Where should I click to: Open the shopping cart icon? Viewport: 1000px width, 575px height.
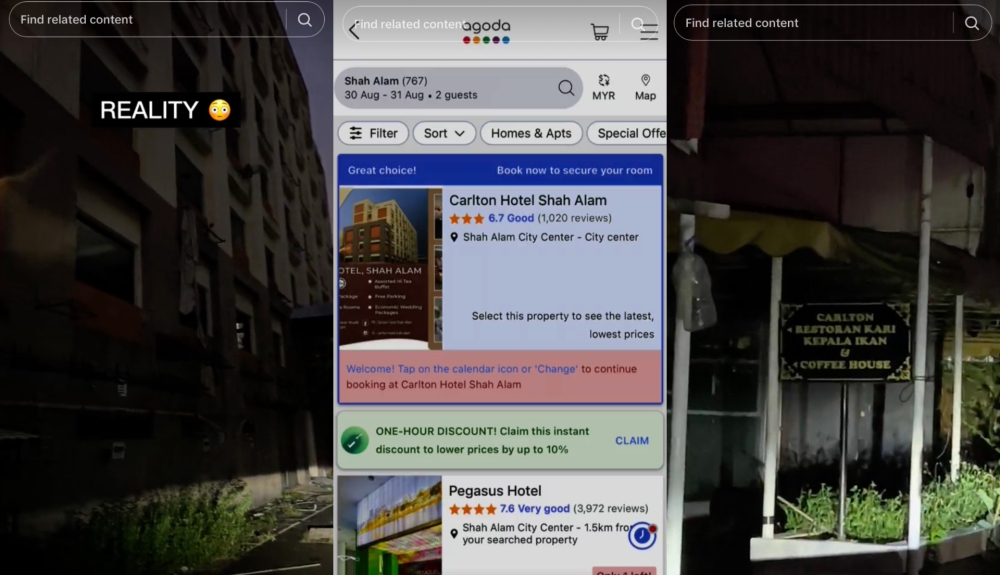pyautogui.click(x=599, y=31)
